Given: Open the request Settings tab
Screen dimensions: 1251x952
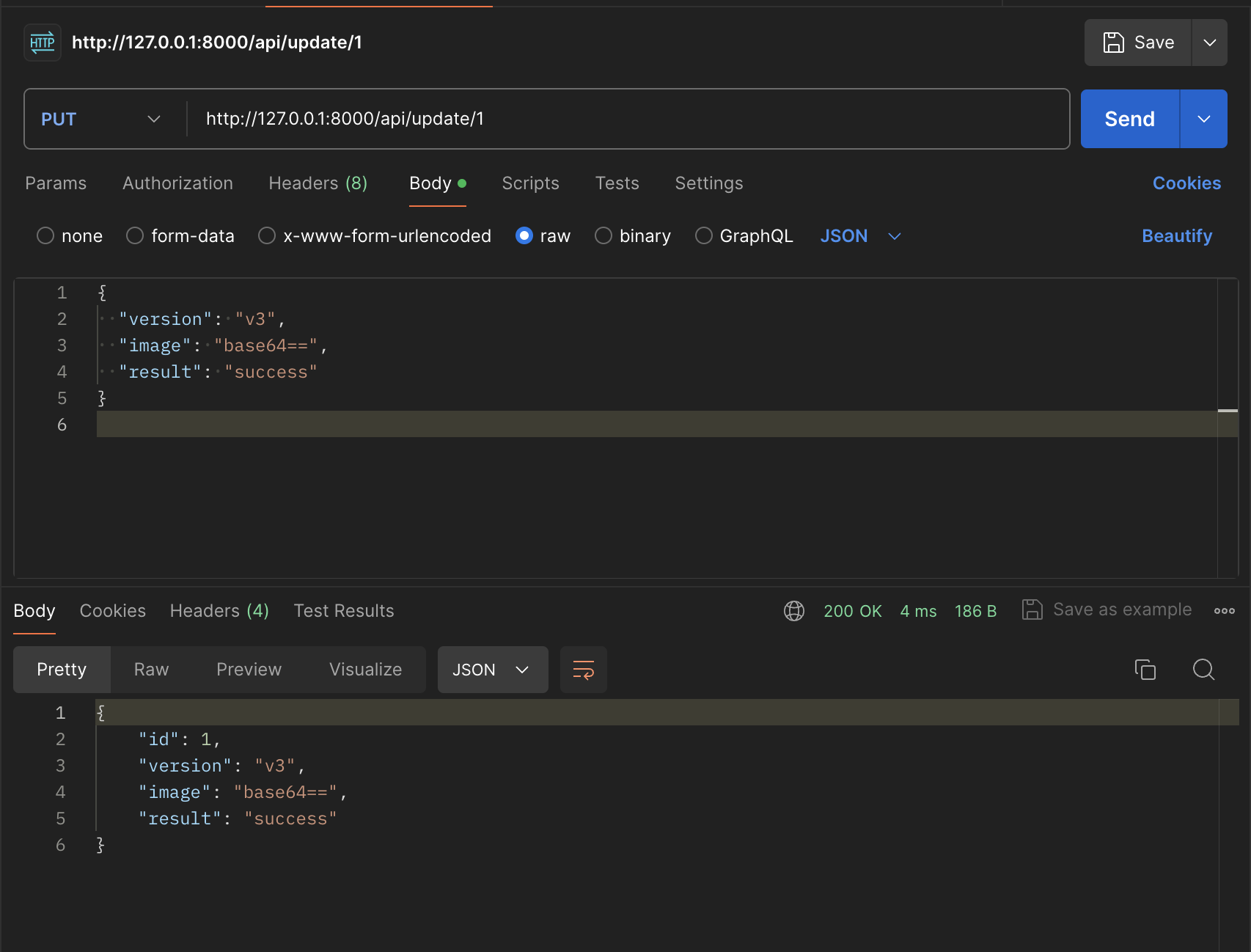Looking at the screenshot, I should click(x=709, y=183).
